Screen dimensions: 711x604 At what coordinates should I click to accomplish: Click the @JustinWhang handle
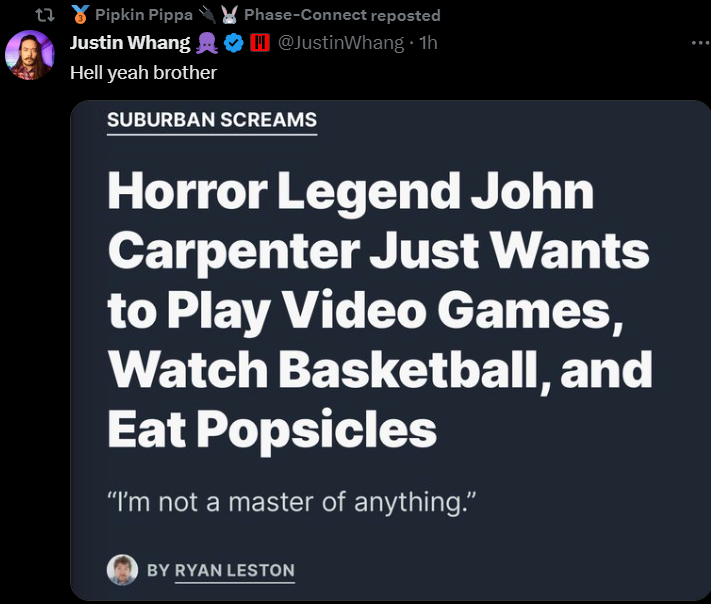(341, 43)
